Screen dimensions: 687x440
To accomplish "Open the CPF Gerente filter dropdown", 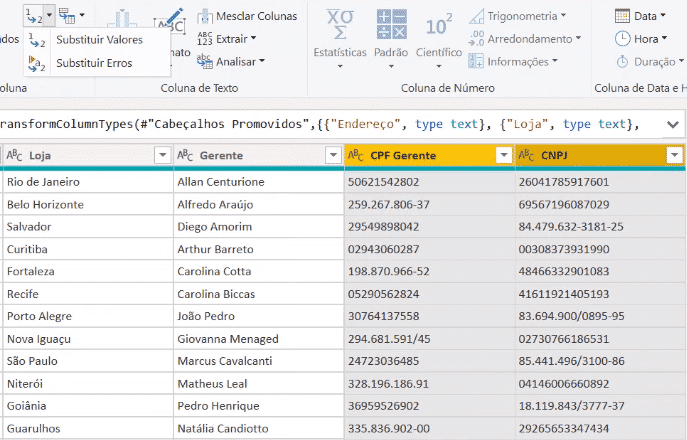I will point(503,155).
